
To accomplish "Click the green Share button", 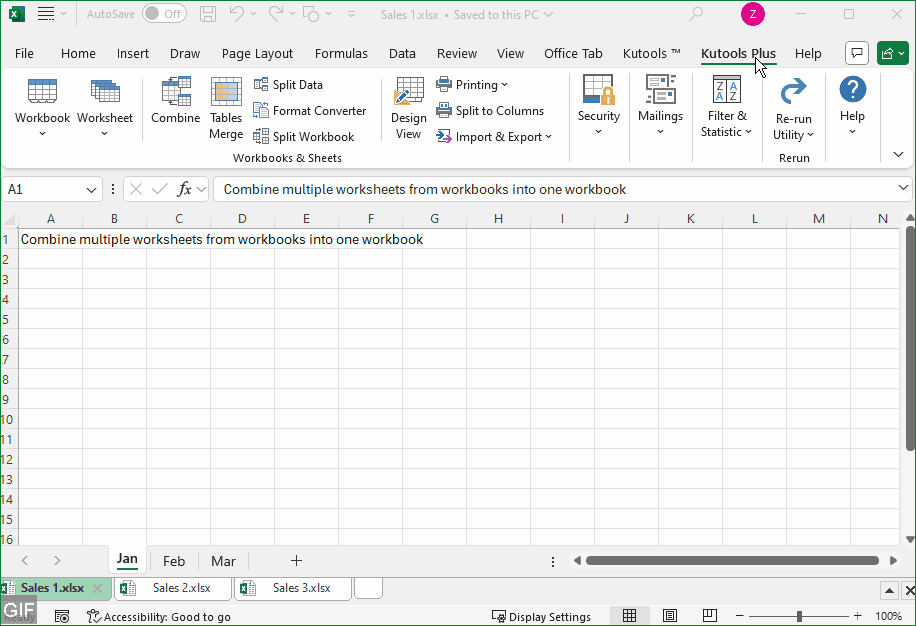I will pyautogui.click(x=892, y=53).
